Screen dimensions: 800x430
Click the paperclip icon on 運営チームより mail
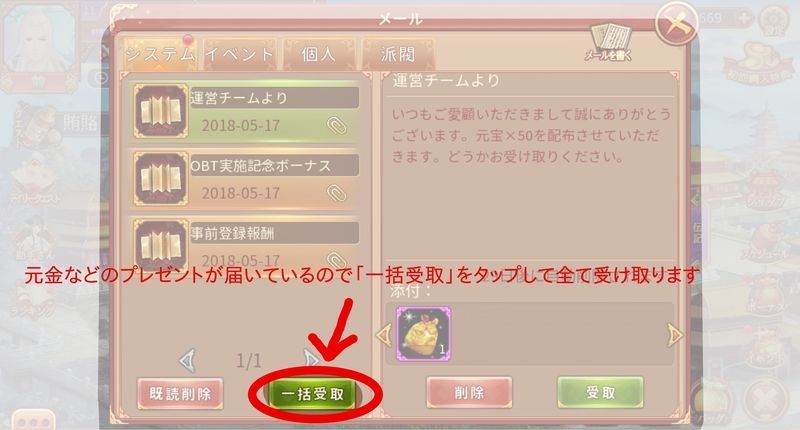(336, 125)
